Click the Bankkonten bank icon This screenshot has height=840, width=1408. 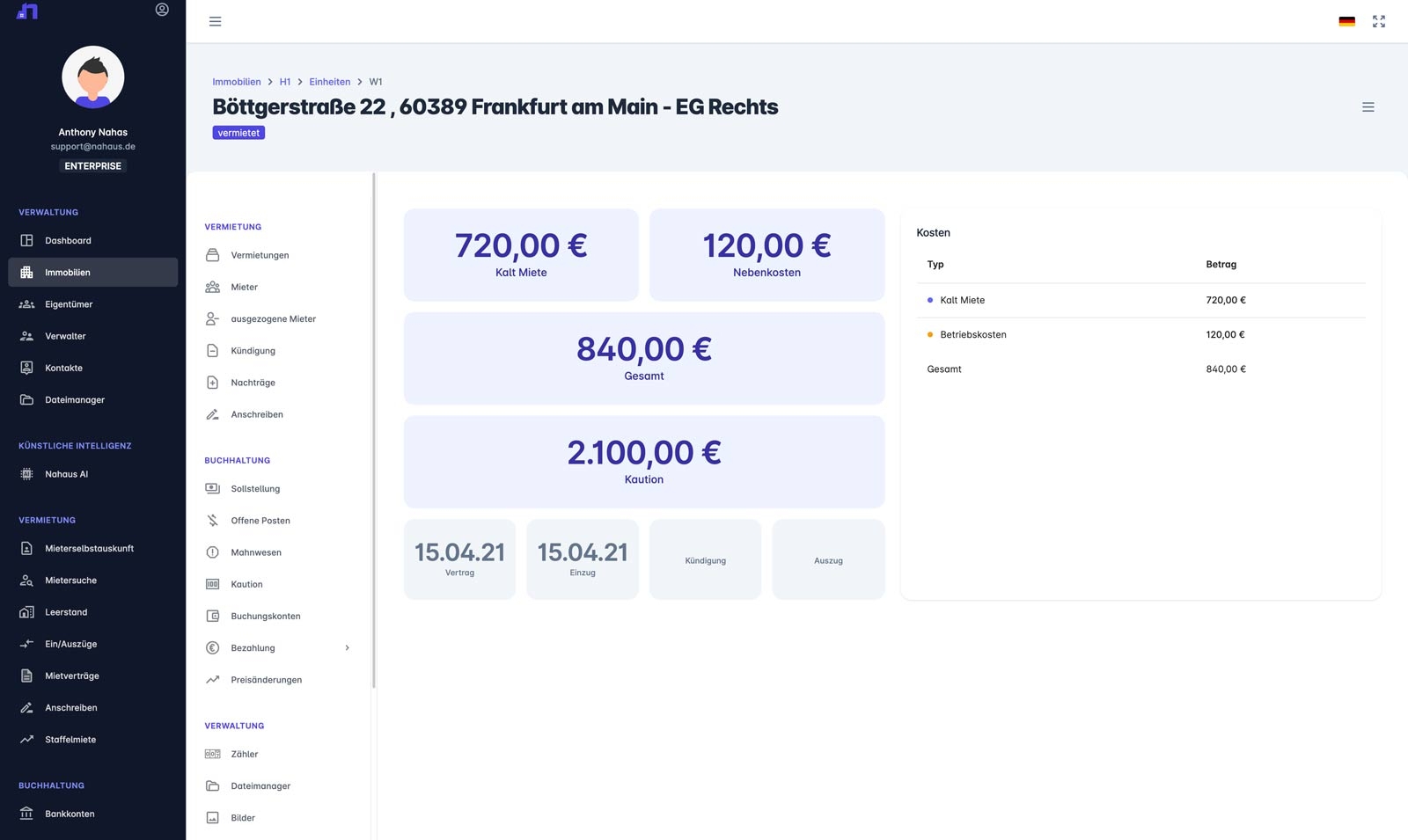click(x=26, y=814)
